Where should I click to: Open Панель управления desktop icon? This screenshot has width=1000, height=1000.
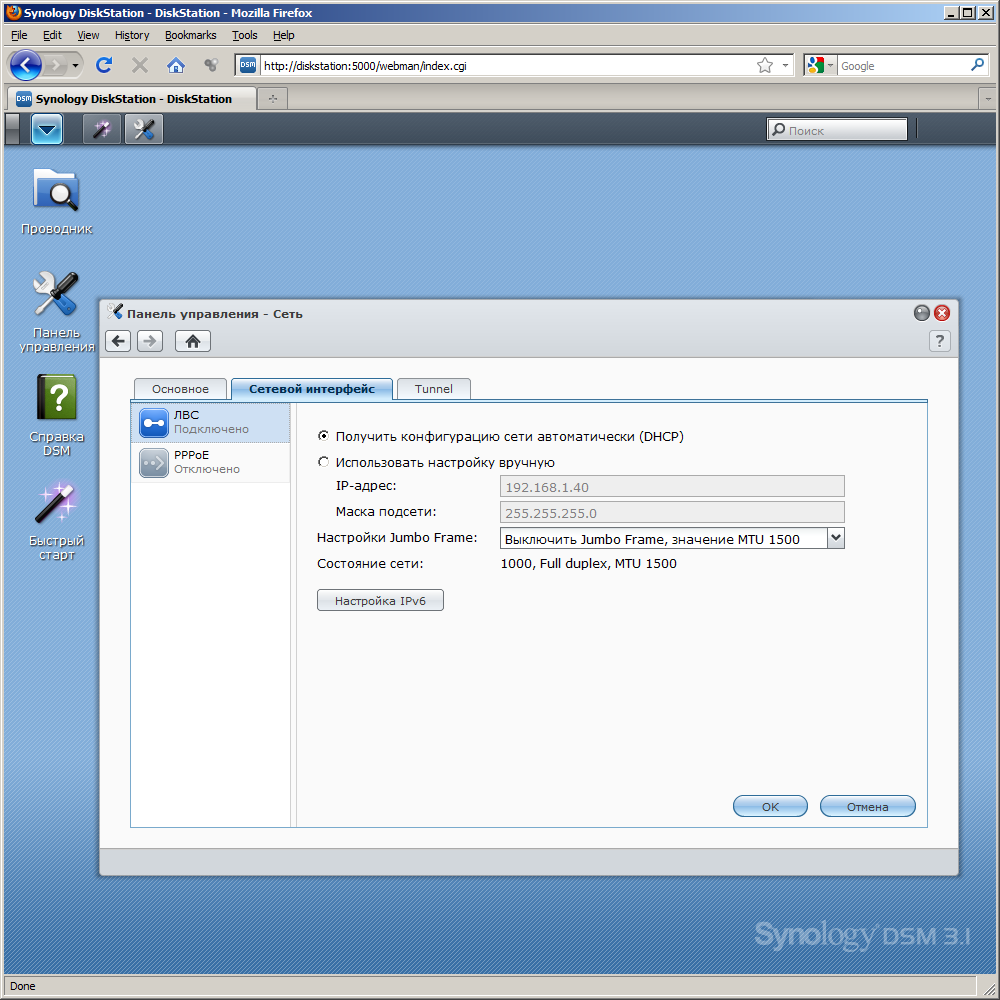tap(56, 312)
